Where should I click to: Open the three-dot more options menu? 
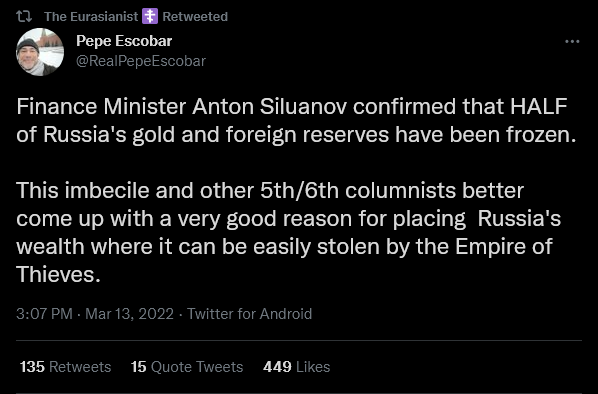[x=572, y=41]
